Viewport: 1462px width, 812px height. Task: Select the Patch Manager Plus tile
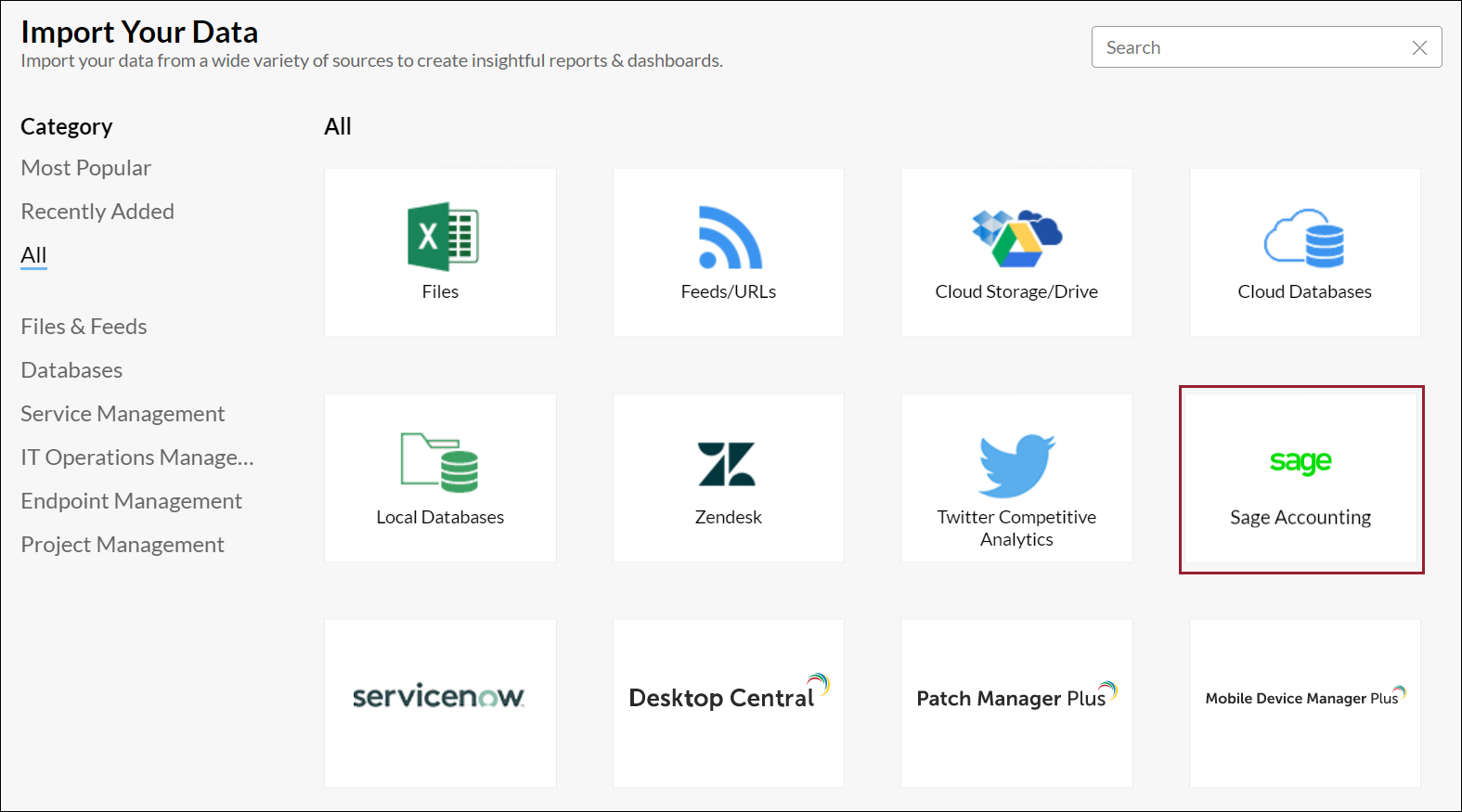click(1016, 703)
